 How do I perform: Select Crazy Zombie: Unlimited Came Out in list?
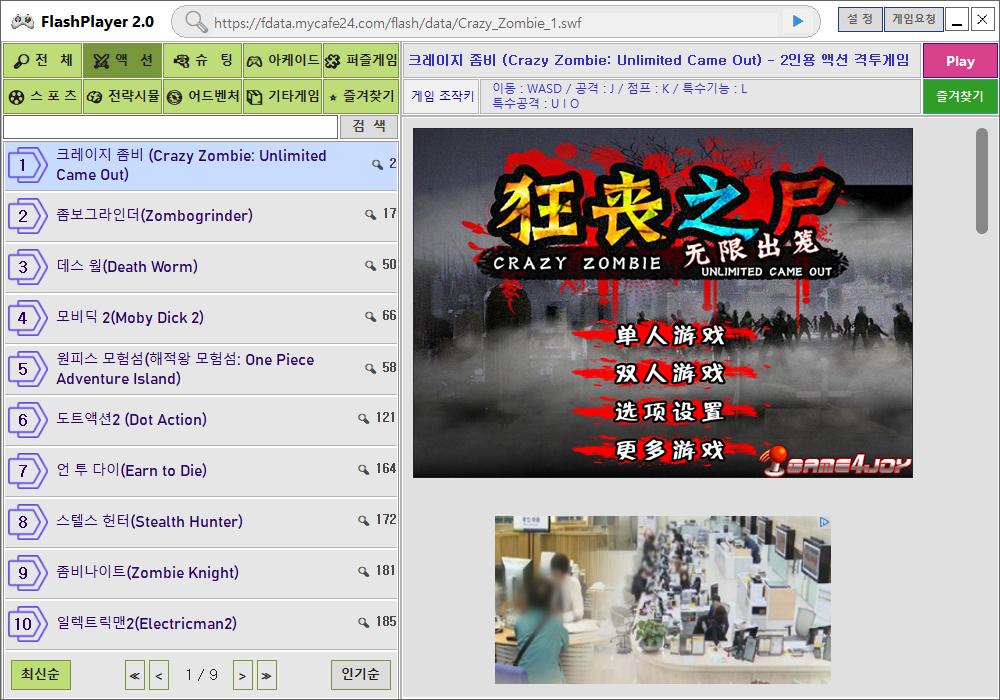point(201,166)
